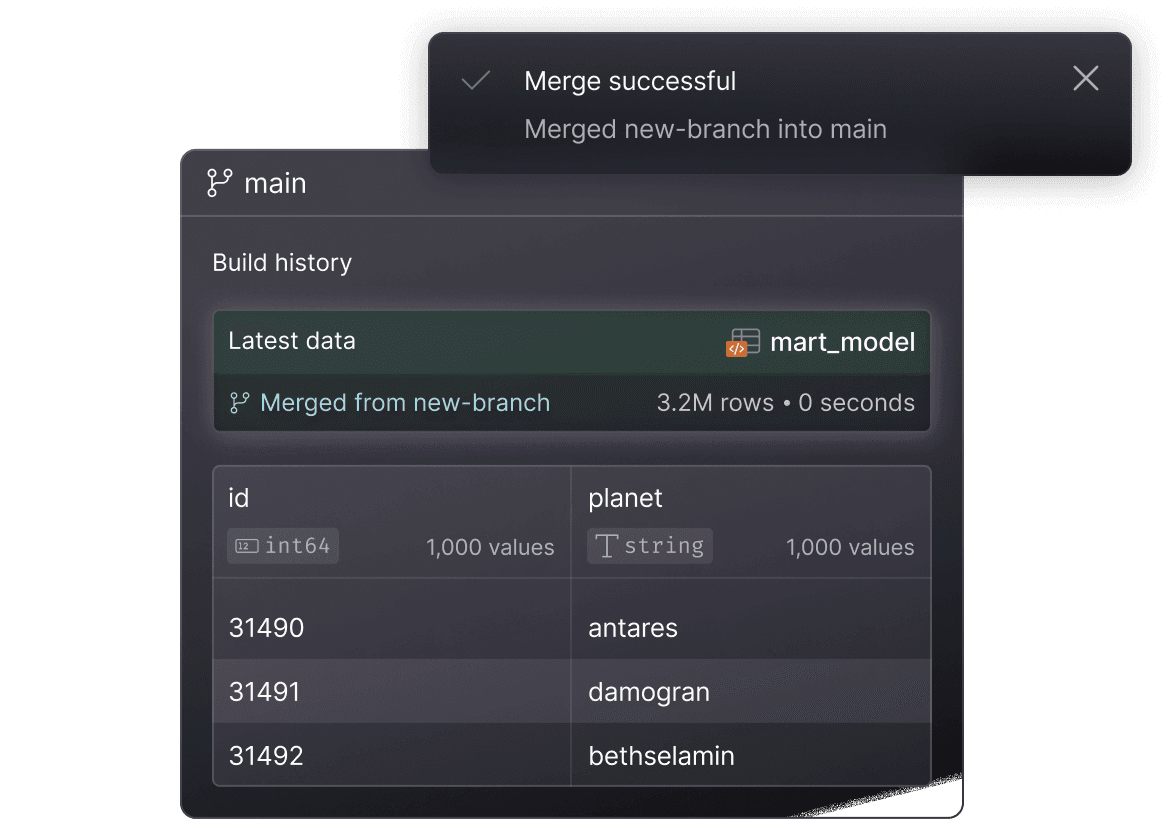Screen dimensions: 1168x819
Task: Click the Build history heading
Action: (x=282, y=263)
